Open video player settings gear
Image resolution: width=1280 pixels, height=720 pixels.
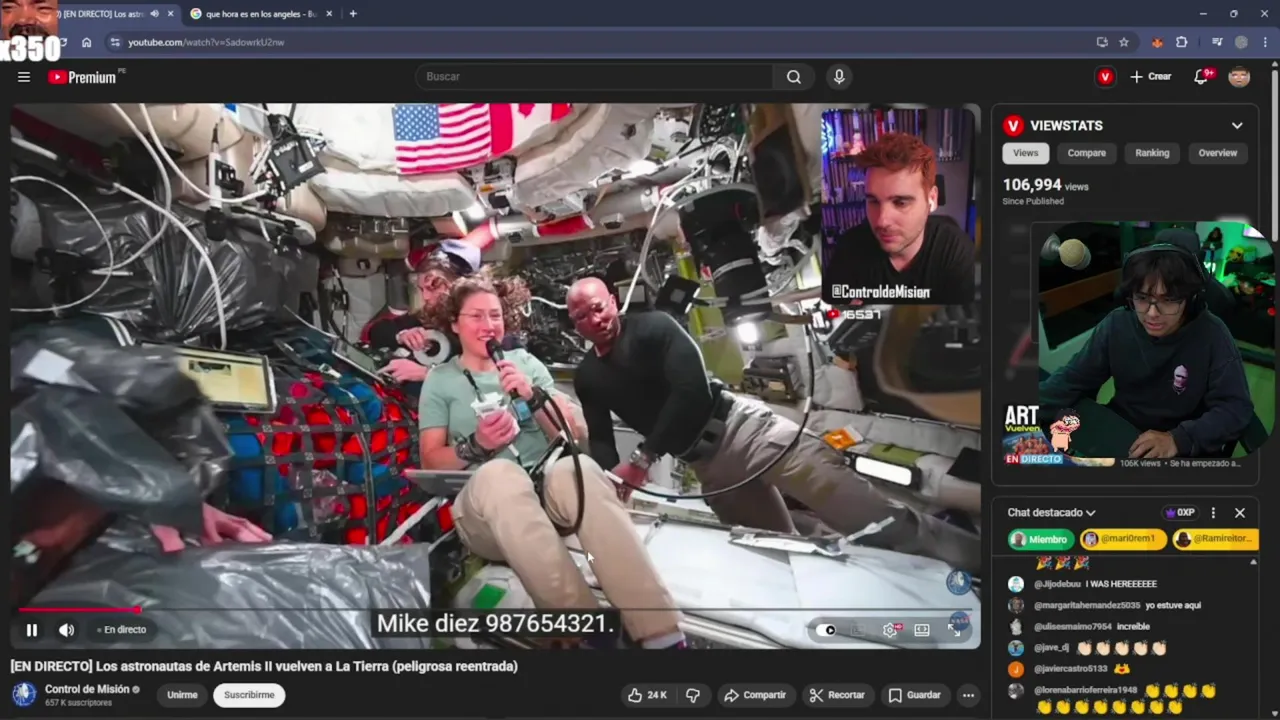890,630
